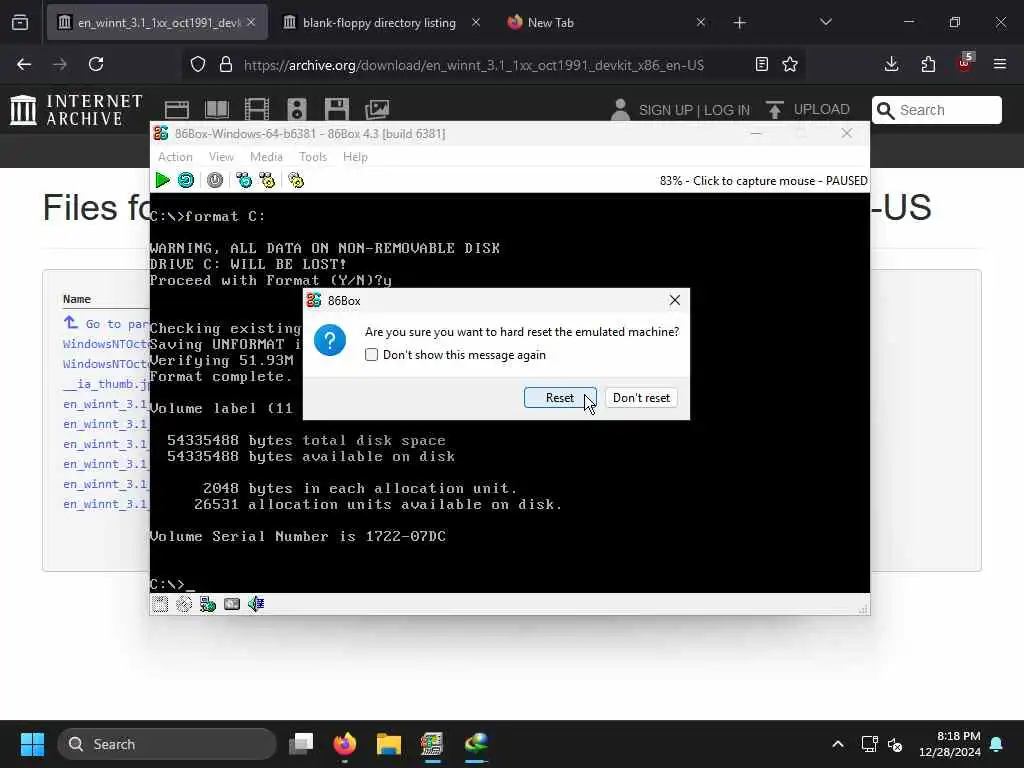Bookmark this page with the star icon
The image size is (1024, 768).
[x=790, y=64]
